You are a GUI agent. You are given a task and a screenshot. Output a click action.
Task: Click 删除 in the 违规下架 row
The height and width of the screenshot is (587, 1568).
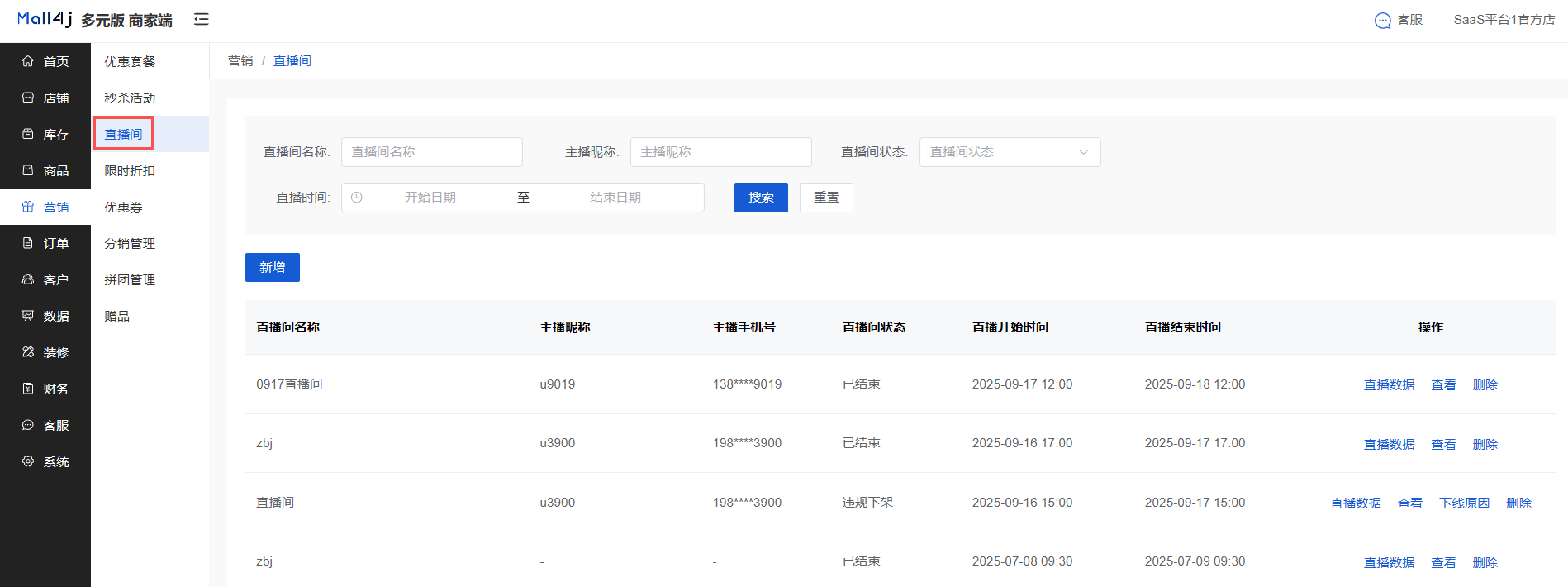pyautogui.click(x=1518, y=503)
